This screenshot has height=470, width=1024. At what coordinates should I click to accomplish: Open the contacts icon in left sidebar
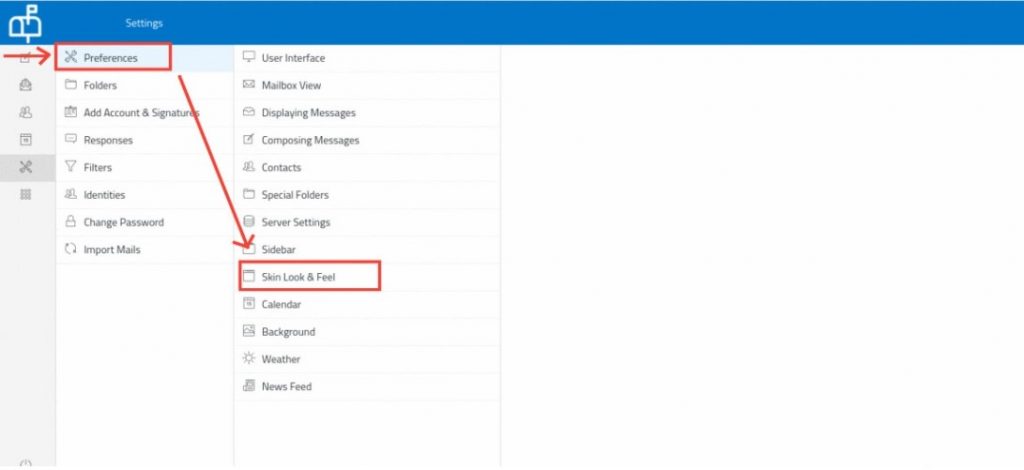tap(26, 112)
